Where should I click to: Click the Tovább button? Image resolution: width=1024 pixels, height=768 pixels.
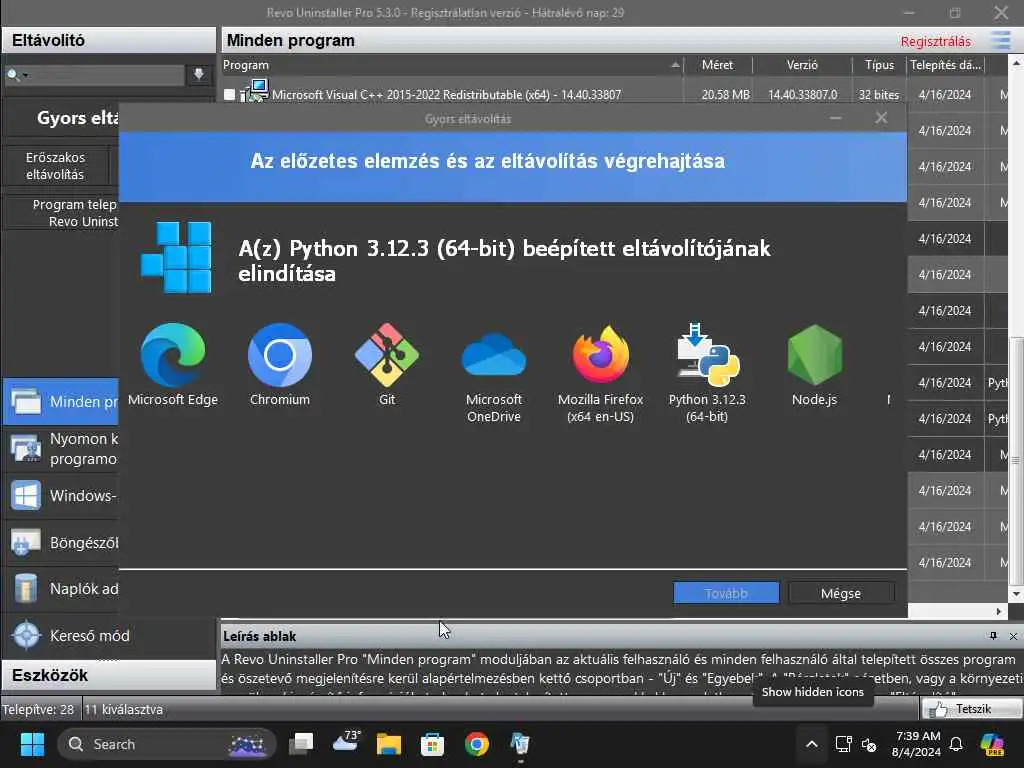point(726,593)
